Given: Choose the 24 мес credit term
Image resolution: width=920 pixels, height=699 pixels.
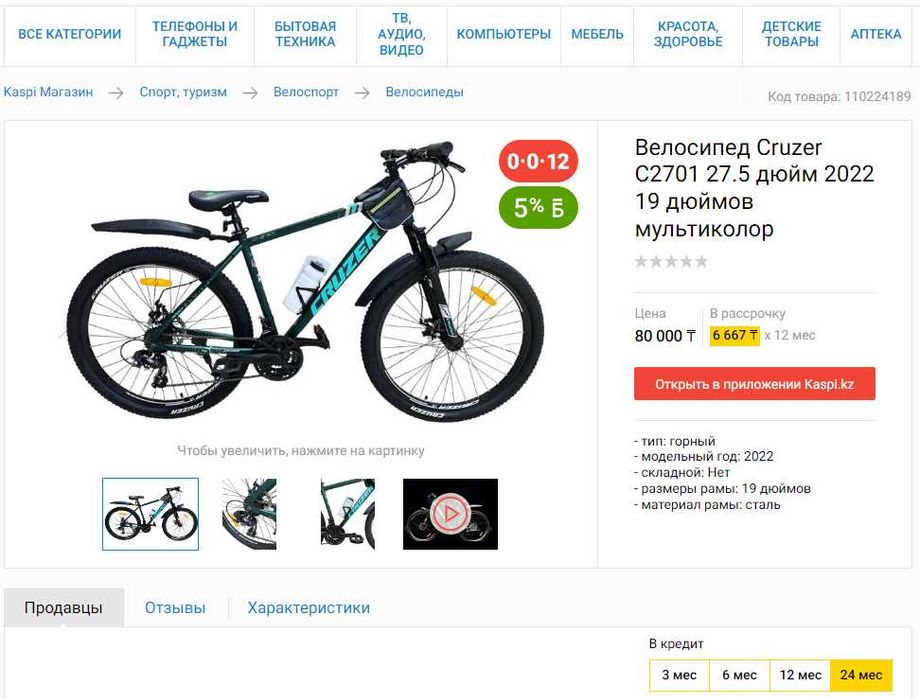Looking at the screenshot, I should (861, 675).
